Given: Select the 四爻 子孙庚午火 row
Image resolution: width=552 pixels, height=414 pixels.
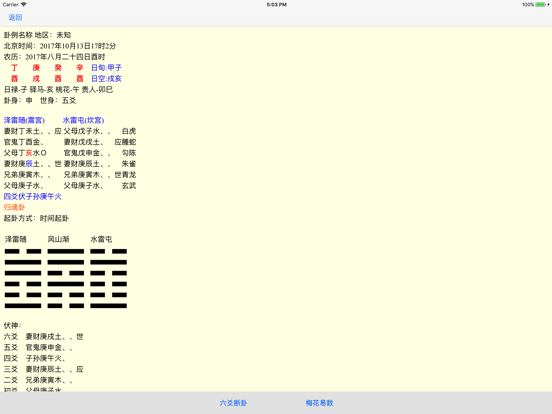Looking at the screenshot, I should point(34,358).
